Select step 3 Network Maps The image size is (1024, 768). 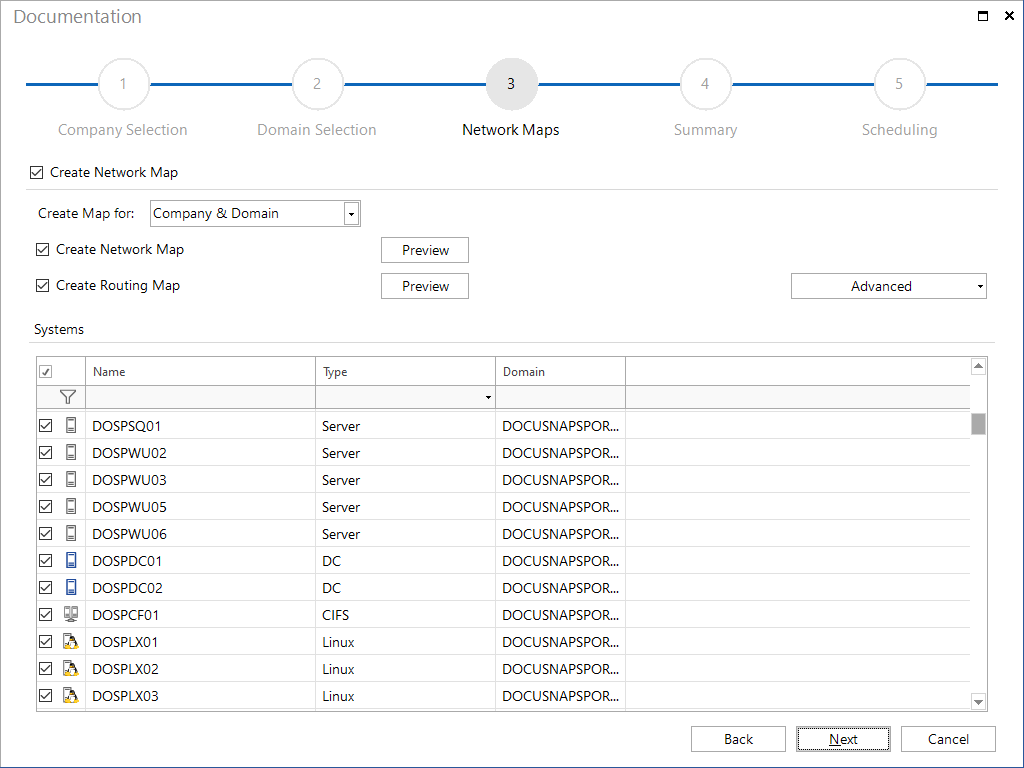[511, 84]
